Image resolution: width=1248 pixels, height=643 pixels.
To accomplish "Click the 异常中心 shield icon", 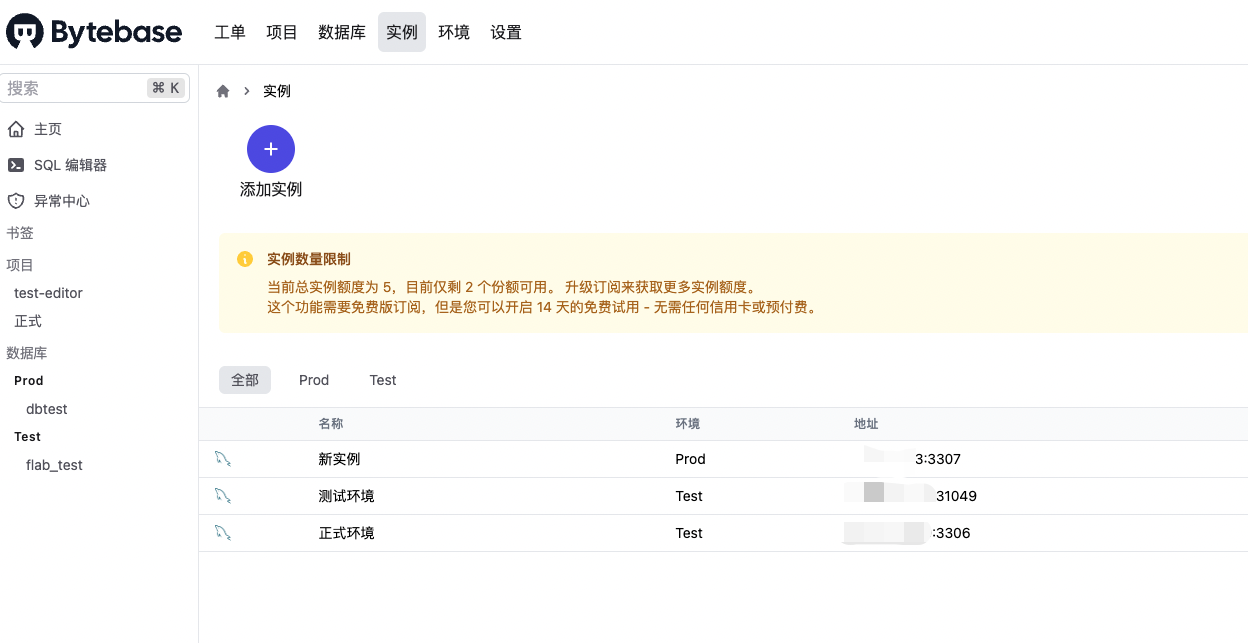I will click(x=16, y=201).
